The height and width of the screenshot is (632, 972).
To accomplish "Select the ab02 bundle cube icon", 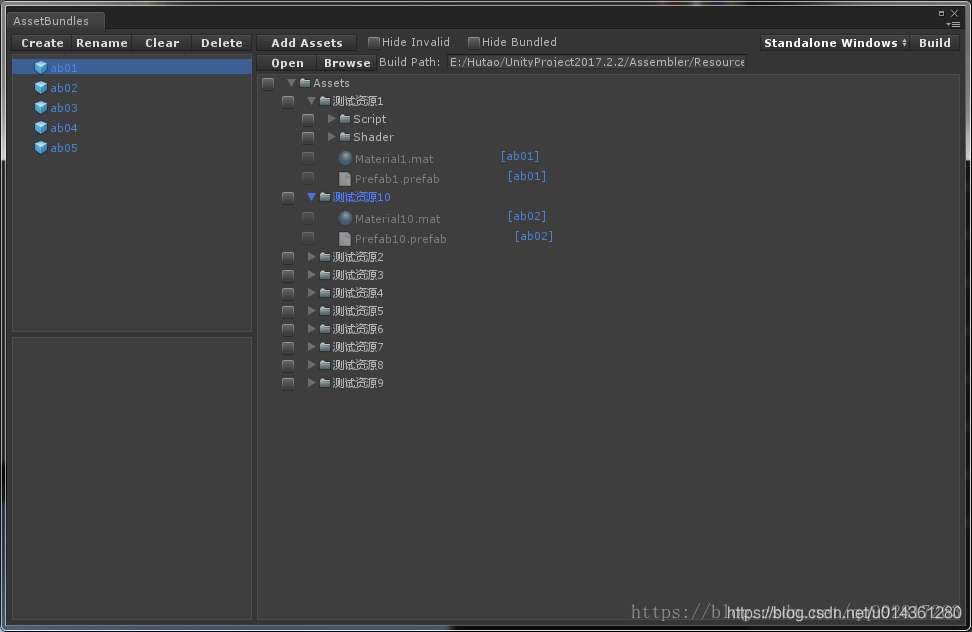I will 41,87.
